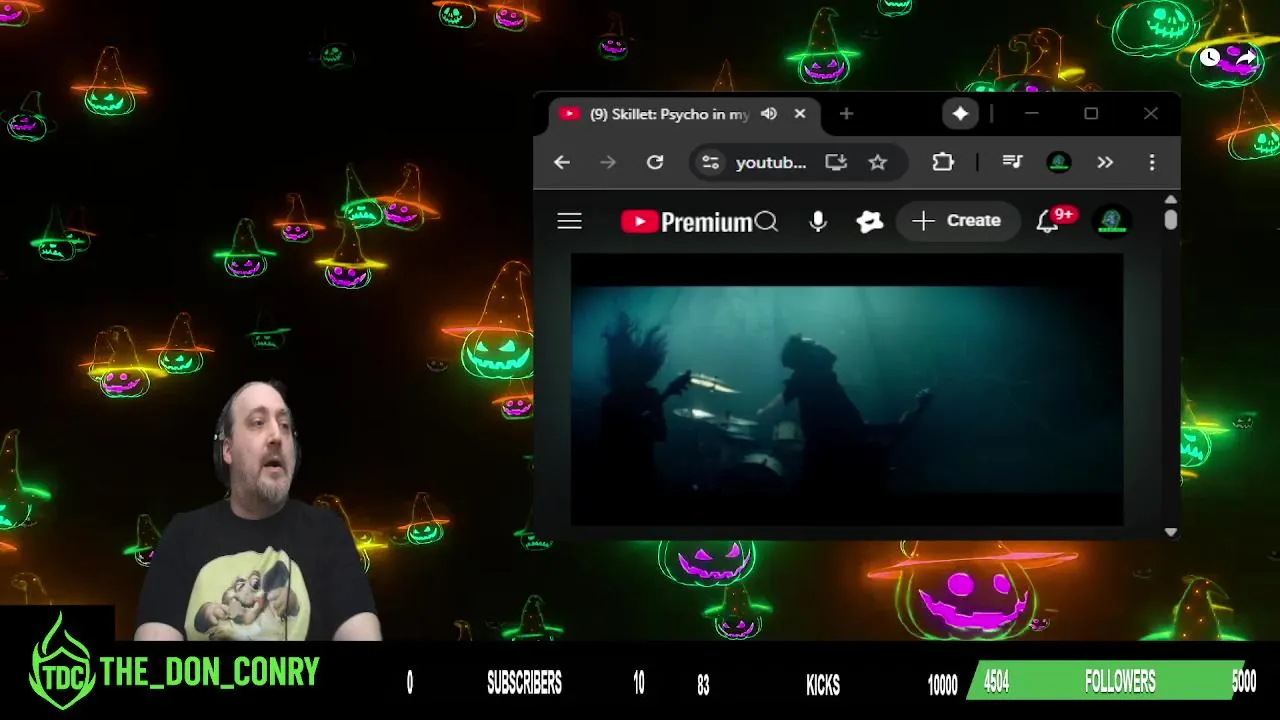Click the THE_DON_CONRY channel name
Screen dimensions: 1280x720
209,672
